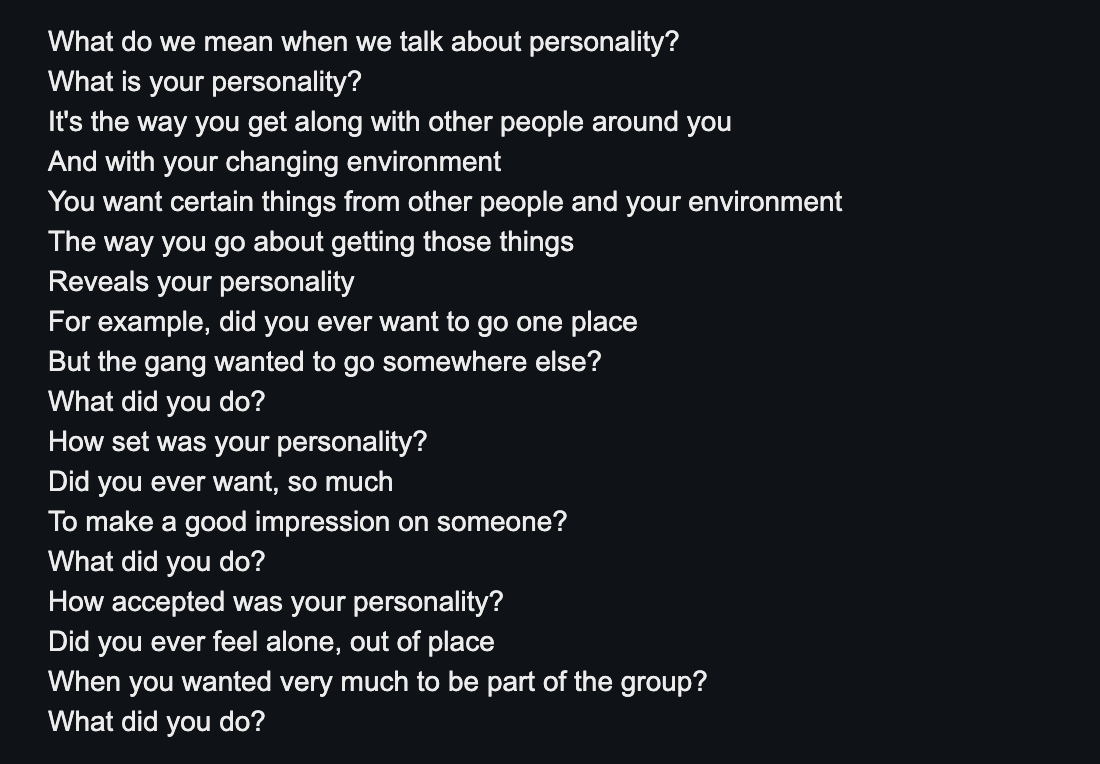
Task: Click 'Did you ever want, so much' line
Action: (221, 482)
